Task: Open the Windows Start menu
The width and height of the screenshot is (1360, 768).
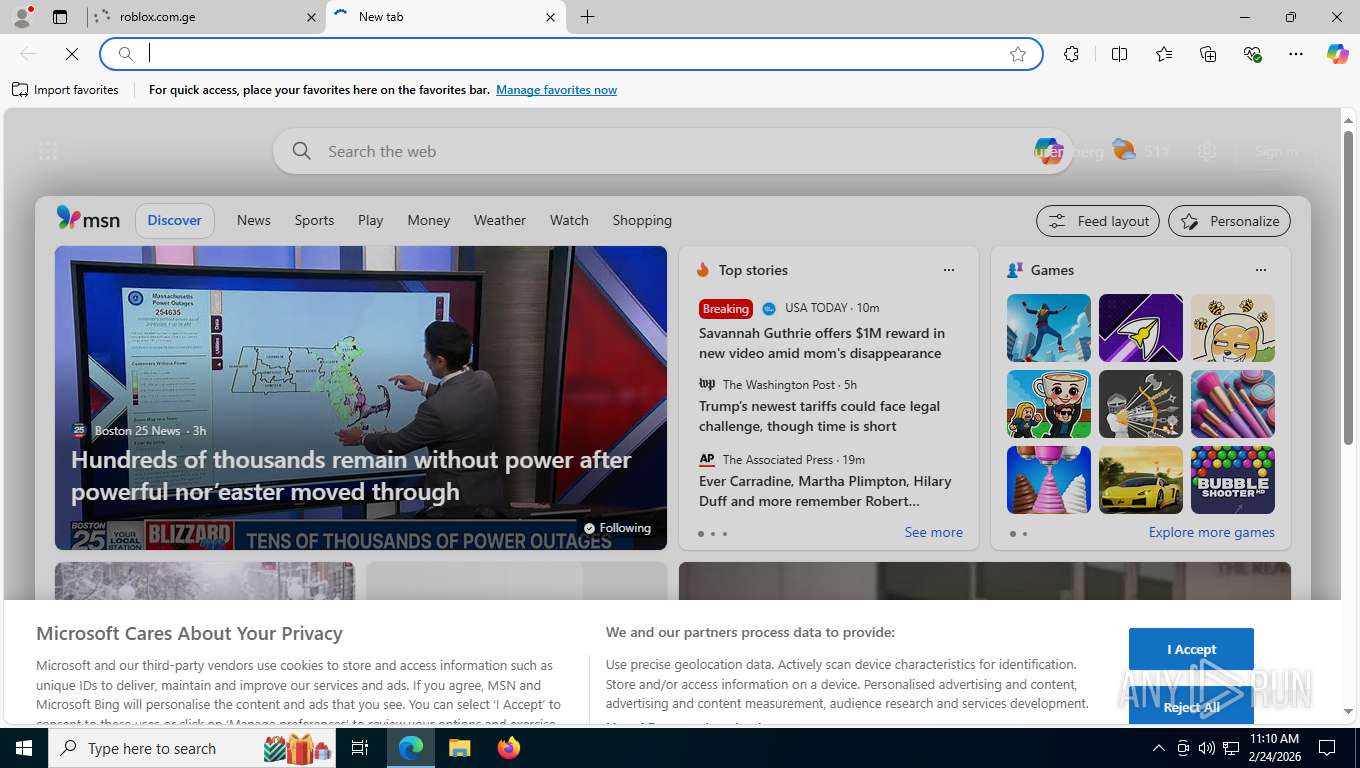Action: coord(24,748)
